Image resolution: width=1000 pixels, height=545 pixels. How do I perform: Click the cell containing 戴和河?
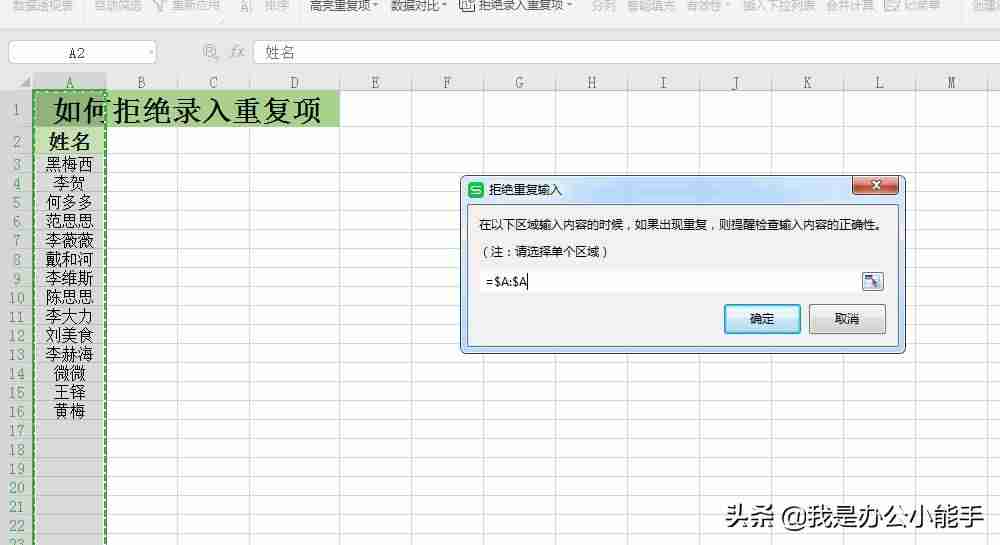tap(70, 259)
